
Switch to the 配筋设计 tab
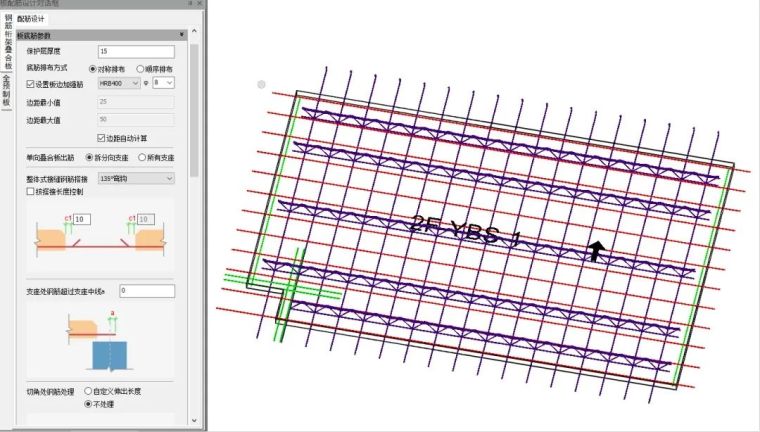[x=31, y=19]
